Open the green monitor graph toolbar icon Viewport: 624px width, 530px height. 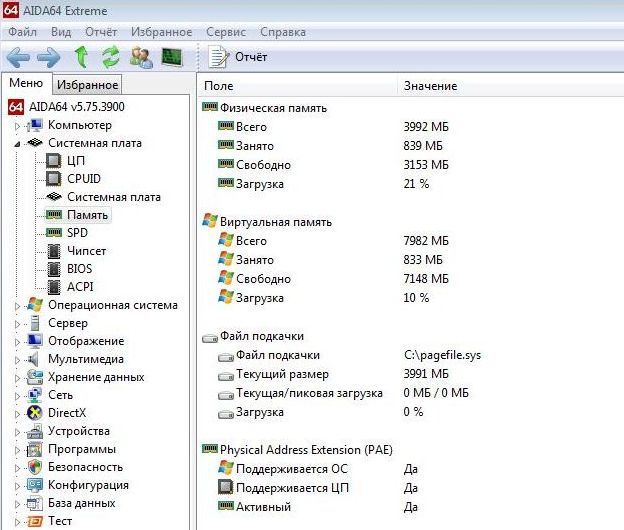coord(172,57)
